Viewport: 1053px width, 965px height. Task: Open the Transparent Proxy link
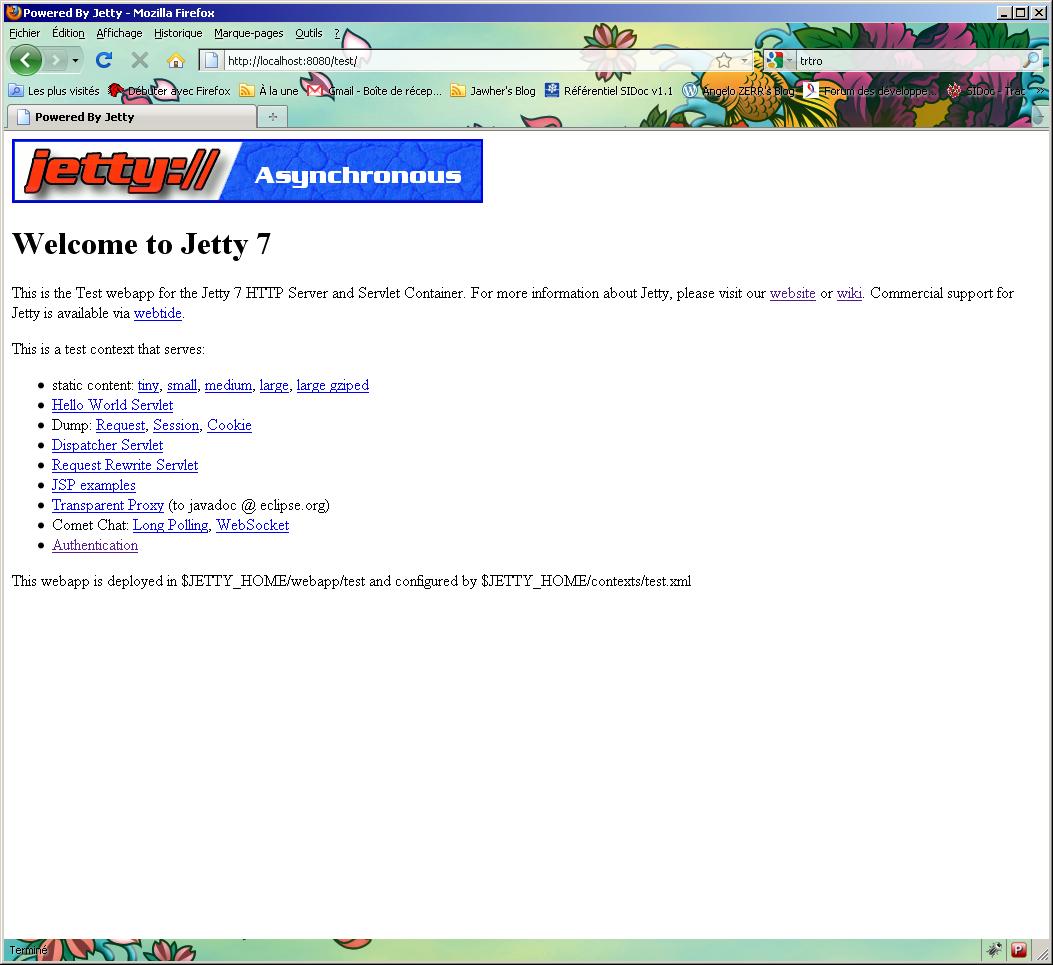tap(107, 506)
